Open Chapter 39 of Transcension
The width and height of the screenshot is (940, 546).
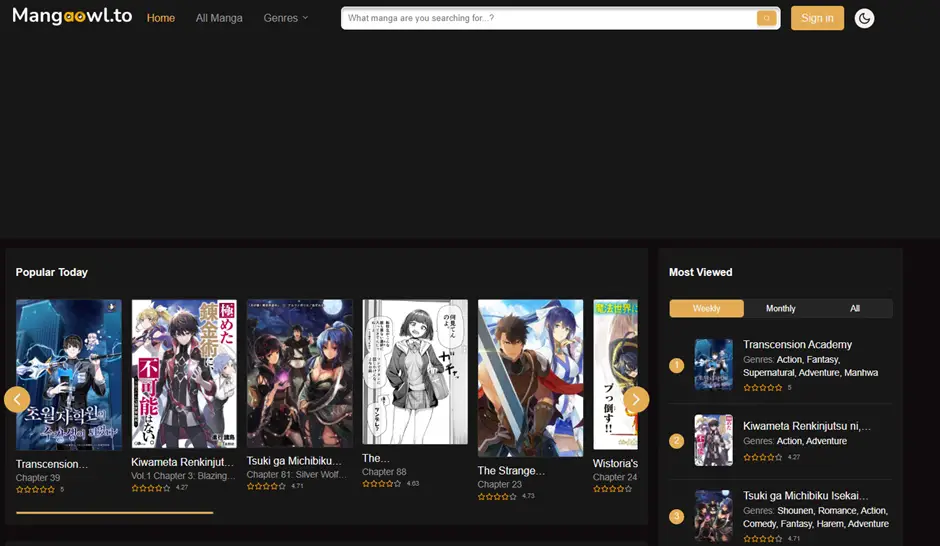tap(38, 478)
